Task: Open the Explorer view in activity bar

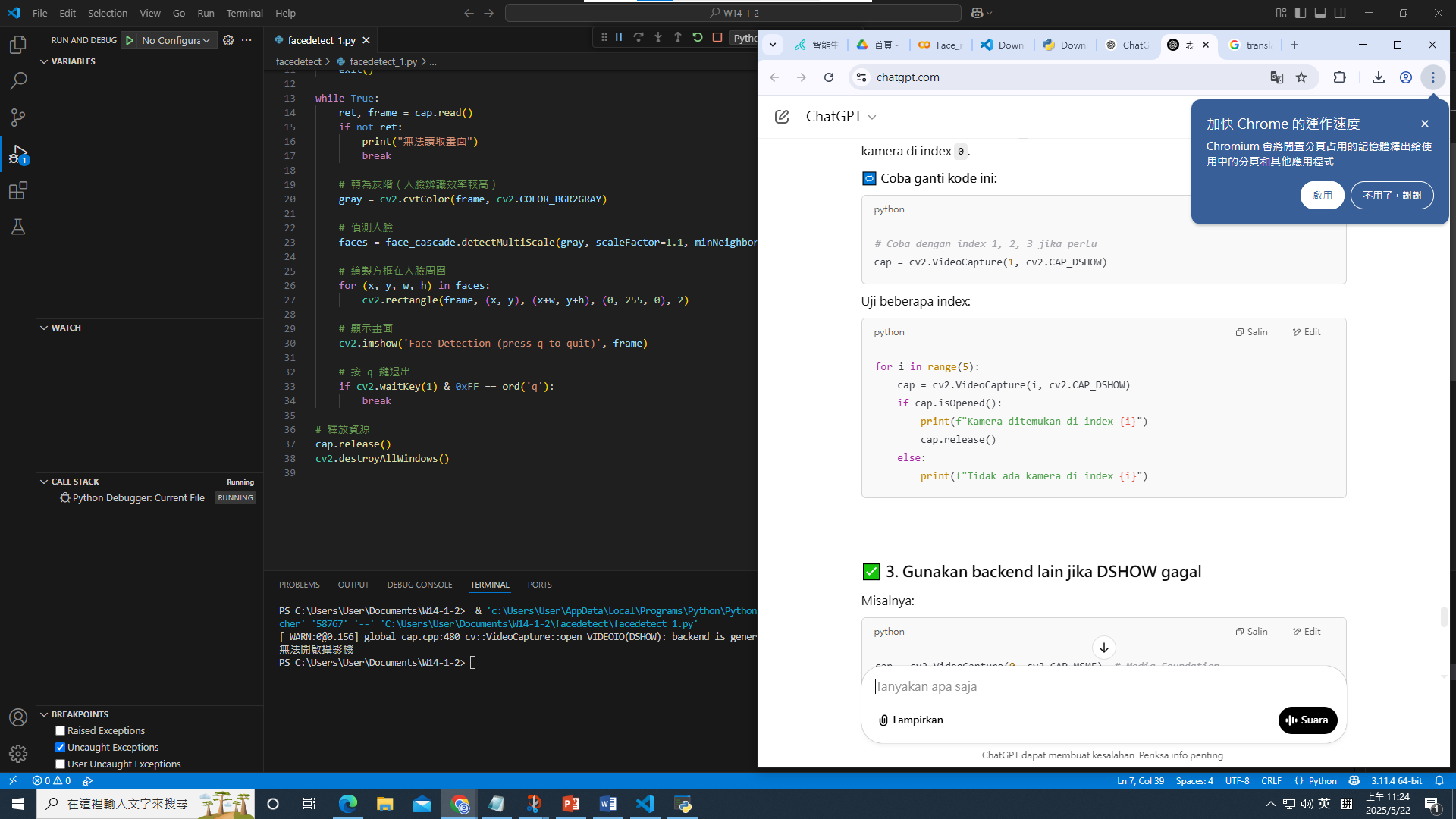Action: click(x=18, y=45)
